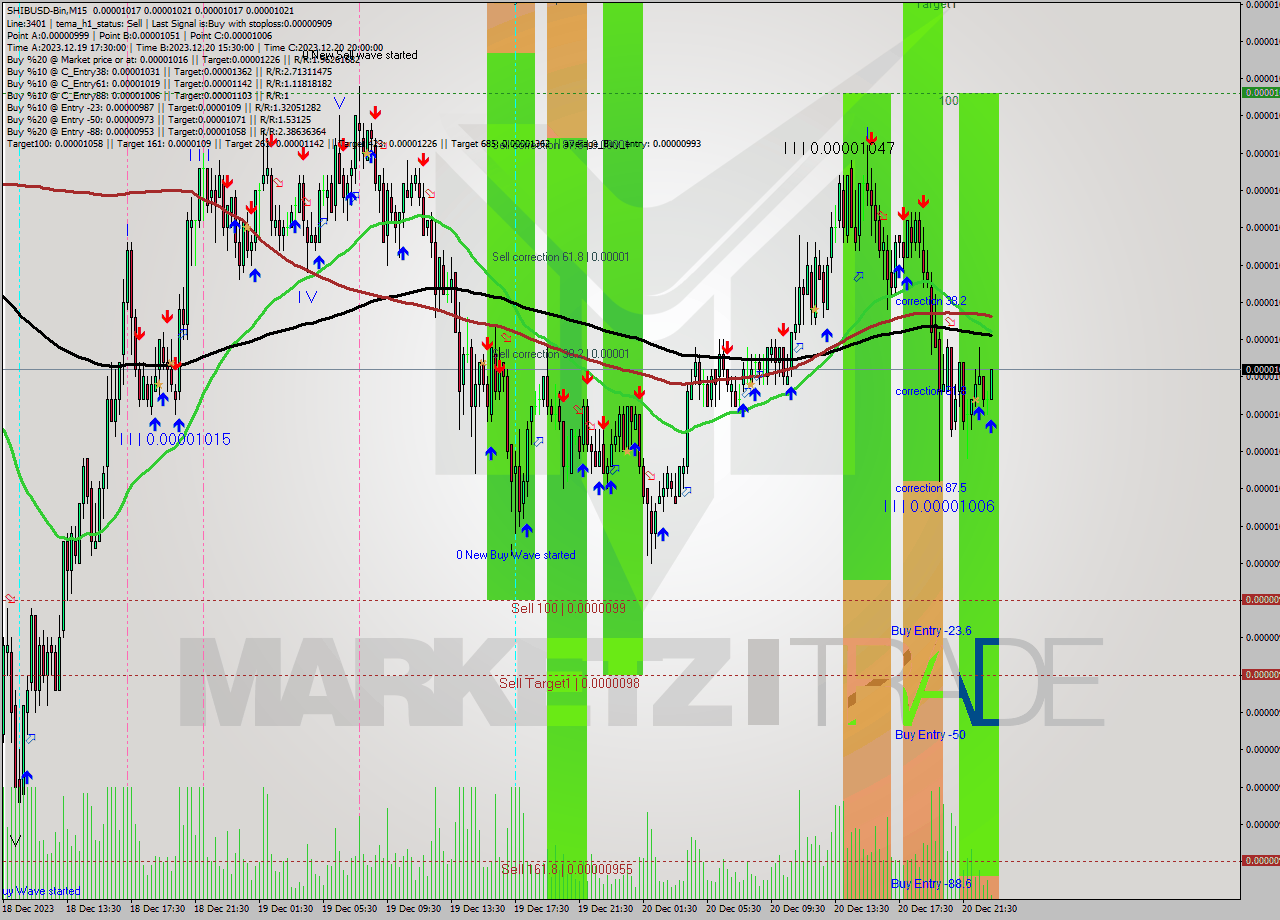1280x920 pixels.
Task: Click the blue 'correction 87.5' label
Action: point(931,488)
